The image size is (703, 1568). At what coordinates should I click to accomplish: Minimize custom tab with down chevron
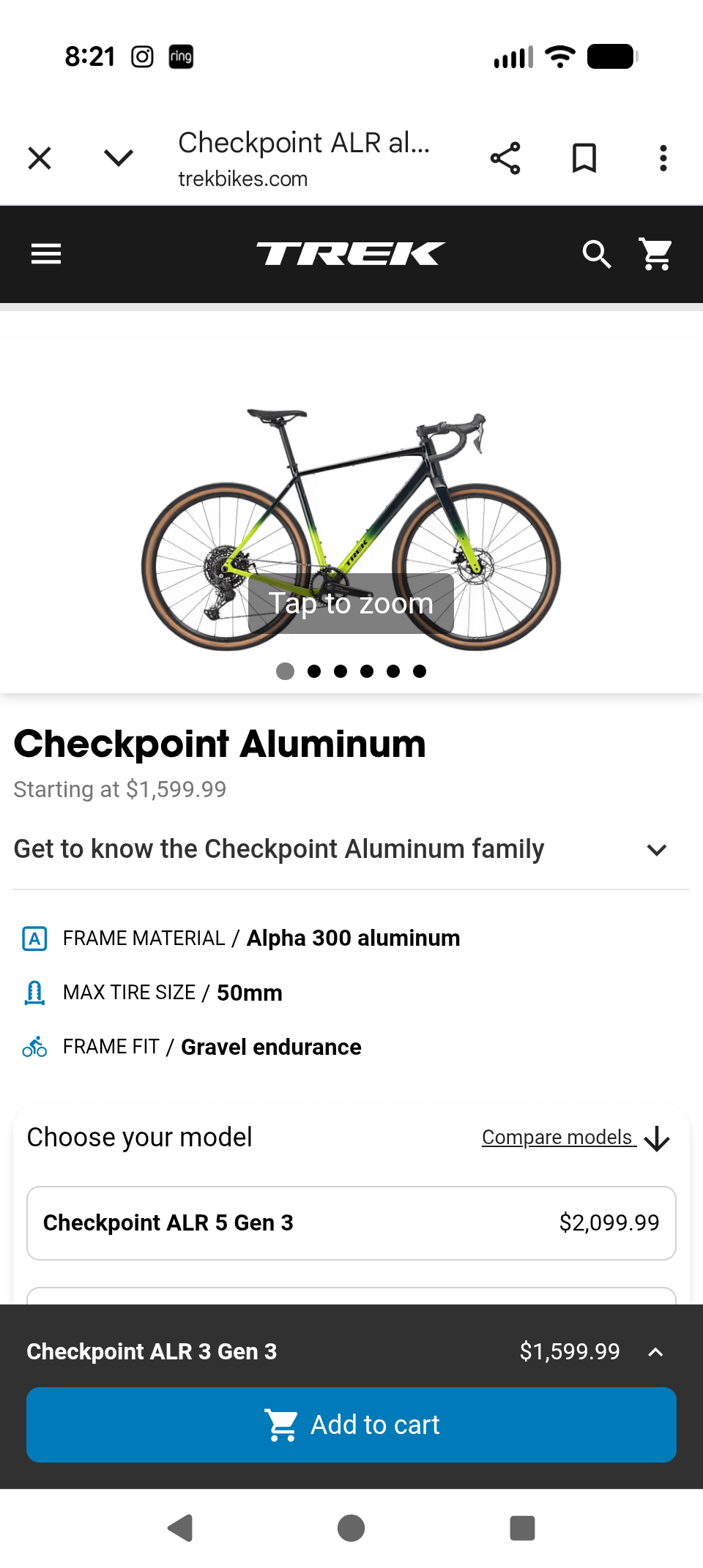pyautogui.click(x=119, y=158)
